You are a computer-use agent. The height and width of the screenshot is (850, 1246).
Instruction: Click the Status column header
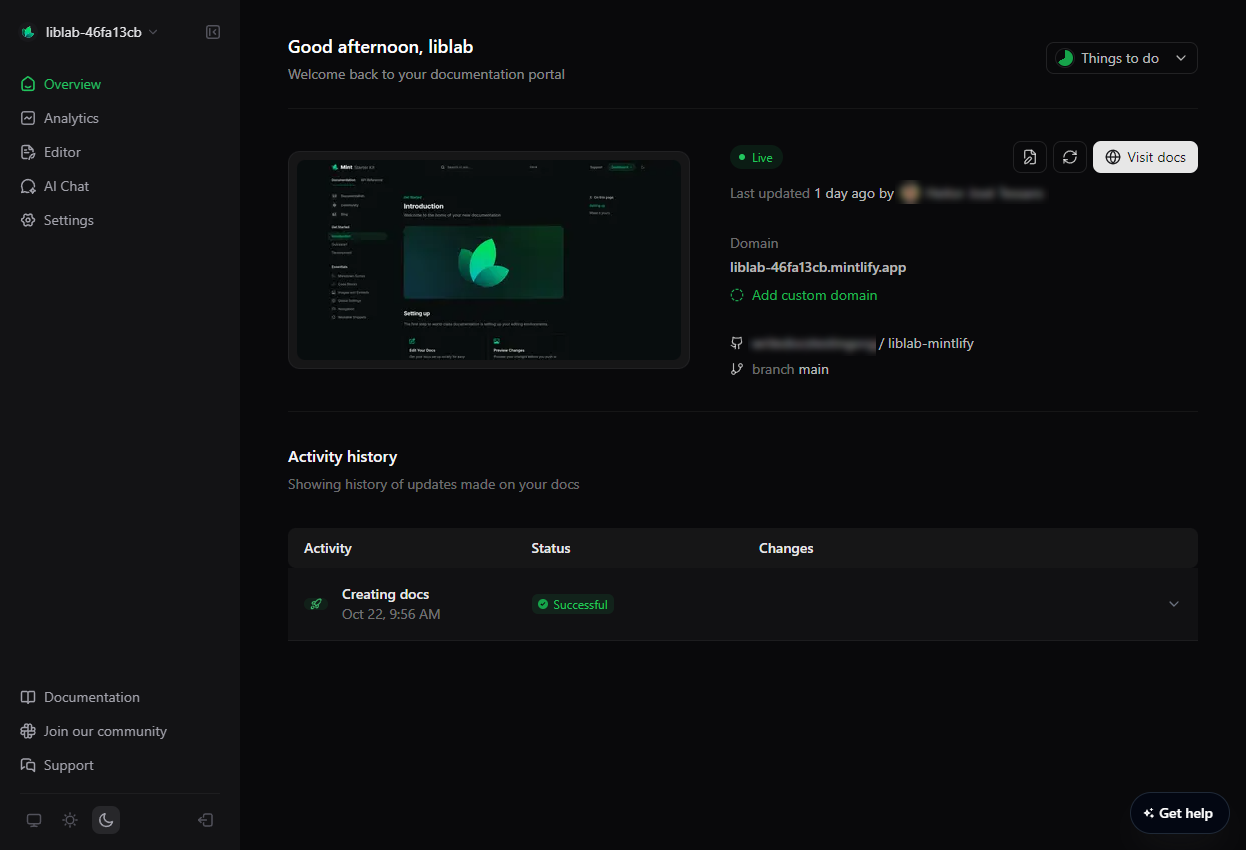pos(551,548)
